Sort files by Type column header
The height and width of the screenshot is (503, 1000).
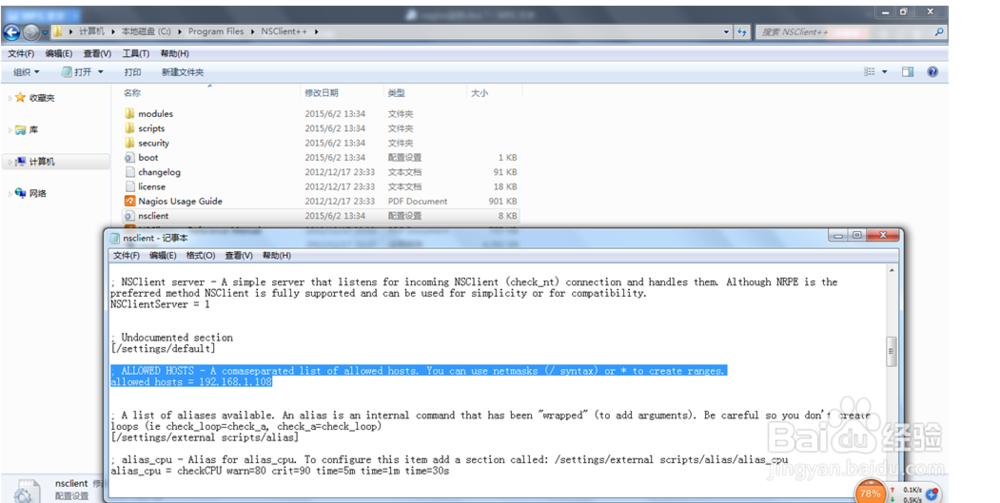(396, 93)
